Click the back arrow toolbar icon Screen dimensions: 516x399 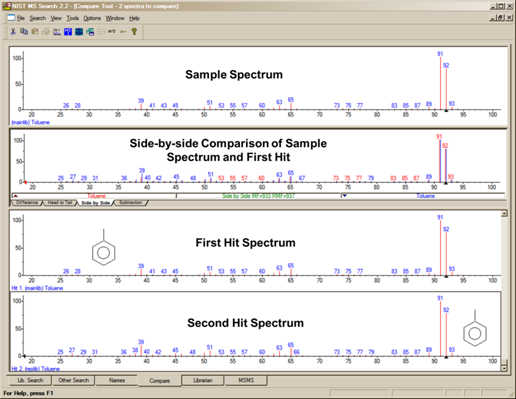point(123,32)
